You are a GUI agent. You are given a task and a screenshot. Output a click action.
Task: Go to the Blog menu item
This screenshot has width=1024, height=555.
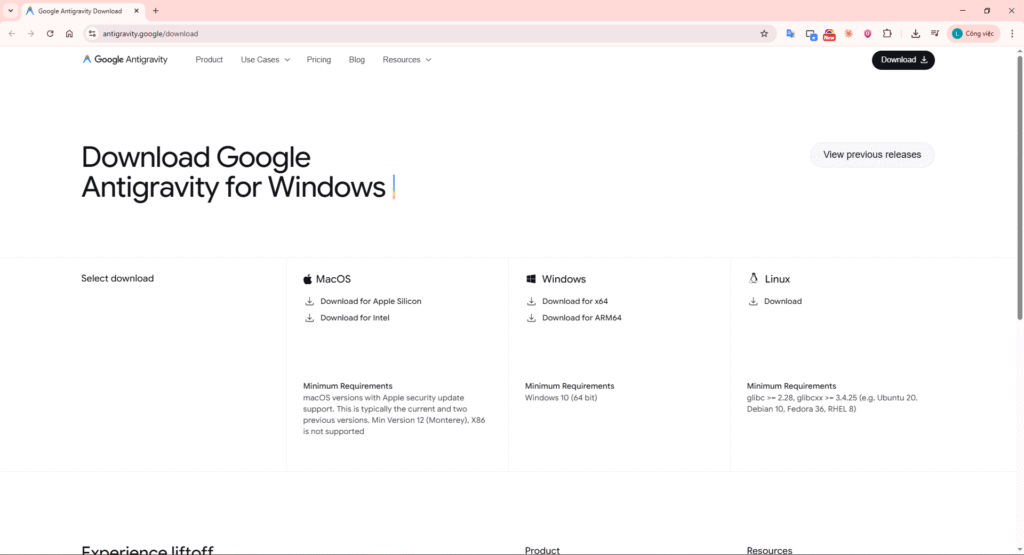click(x=357, y=60)
